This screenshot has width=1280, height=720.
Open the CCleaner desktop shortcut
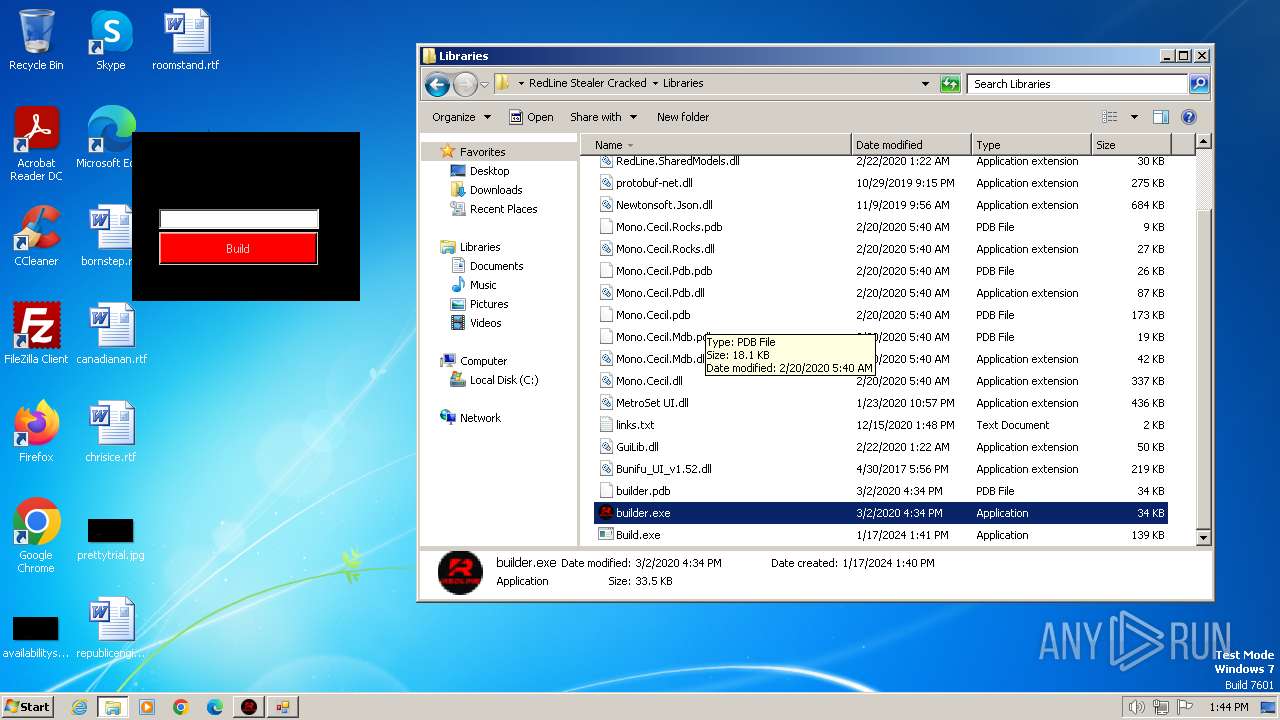36,236
